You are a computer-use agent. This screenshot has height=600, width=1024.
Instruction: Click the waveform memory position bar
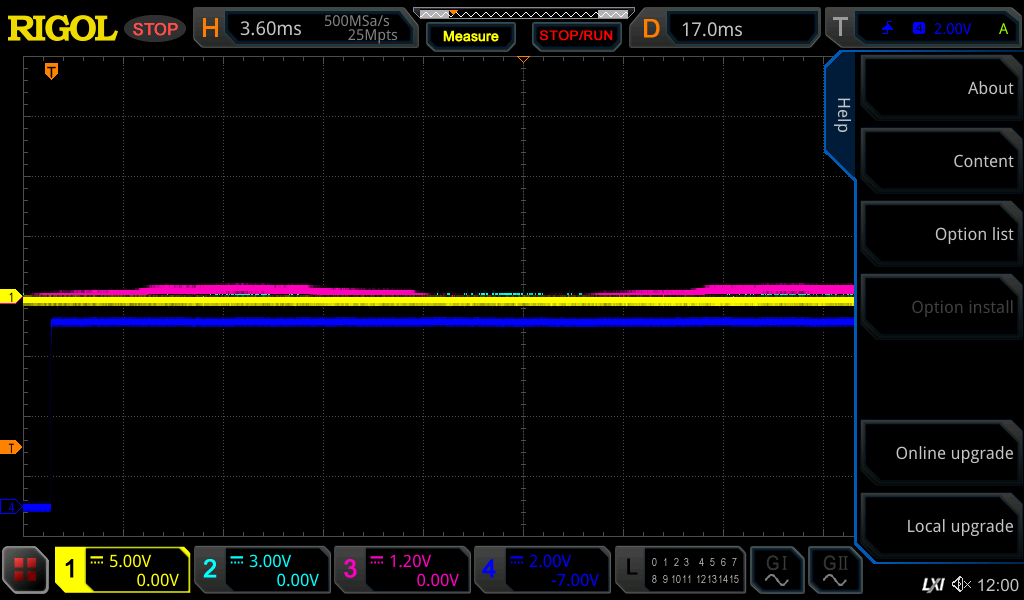point(523,13)
